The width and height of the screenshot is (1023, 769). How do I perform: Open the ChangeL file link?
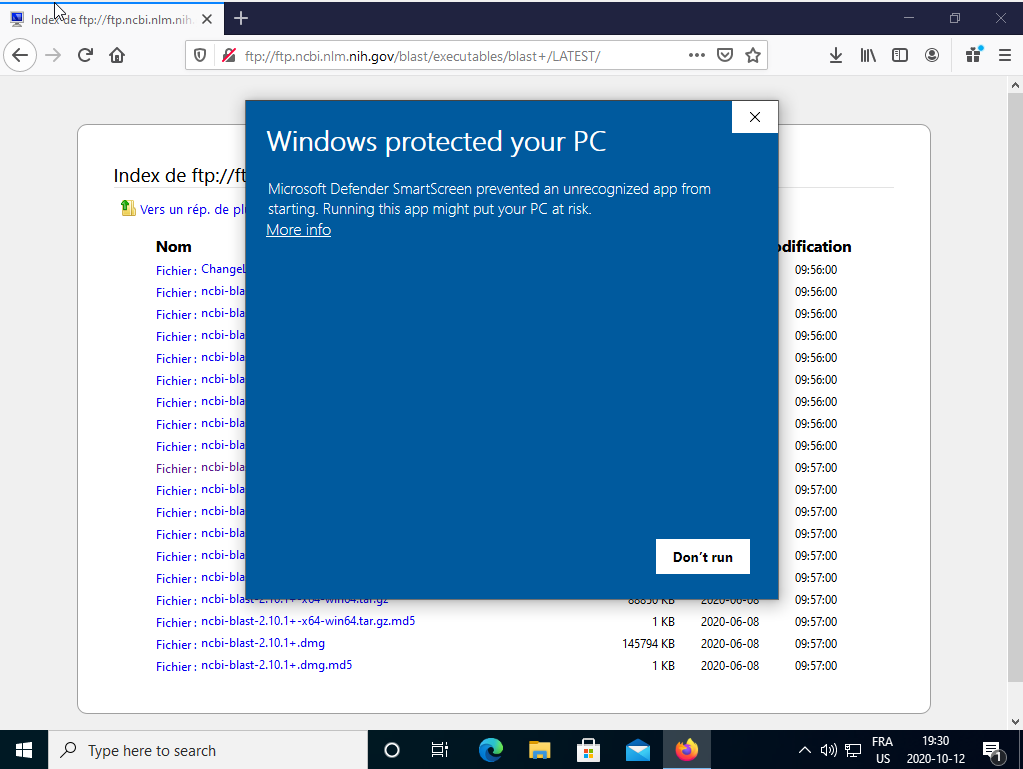coord(223,269)
